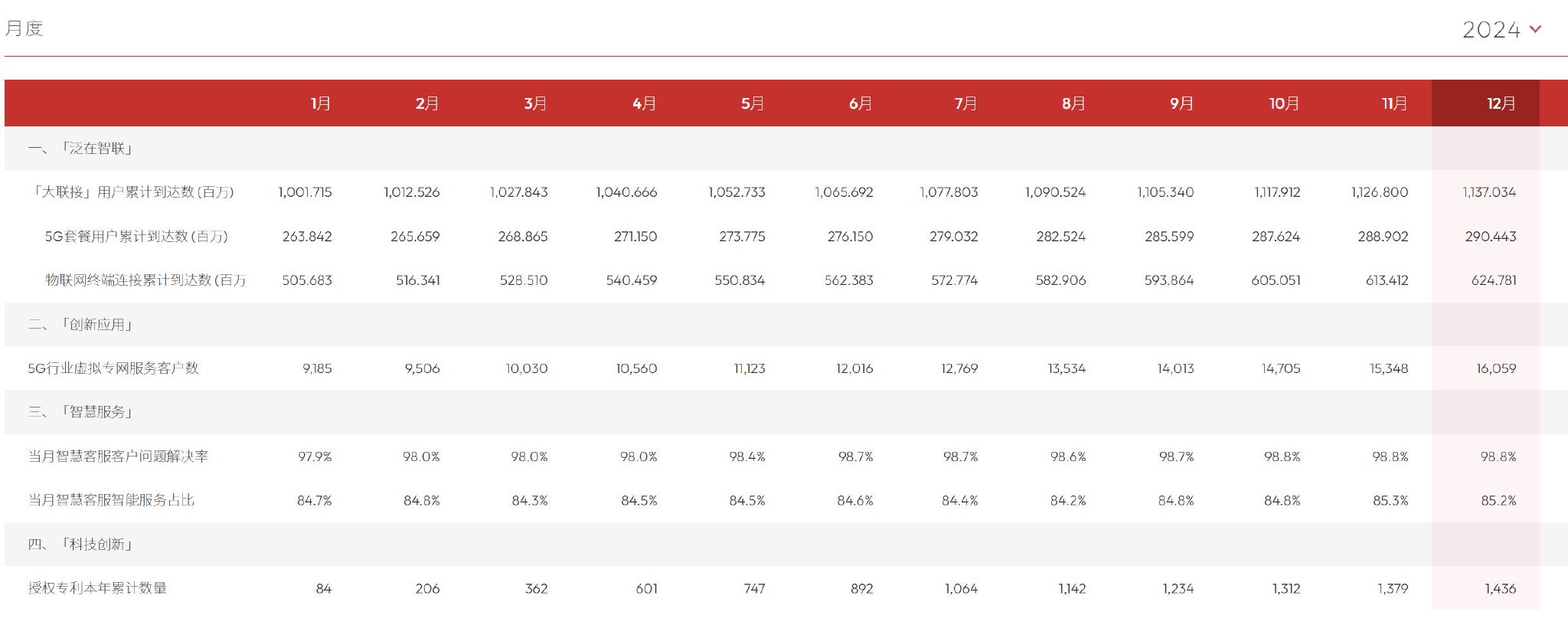1568x625 pixels.
Task: Click the 二、「创新应用」 section row
Action: [786, 324]
